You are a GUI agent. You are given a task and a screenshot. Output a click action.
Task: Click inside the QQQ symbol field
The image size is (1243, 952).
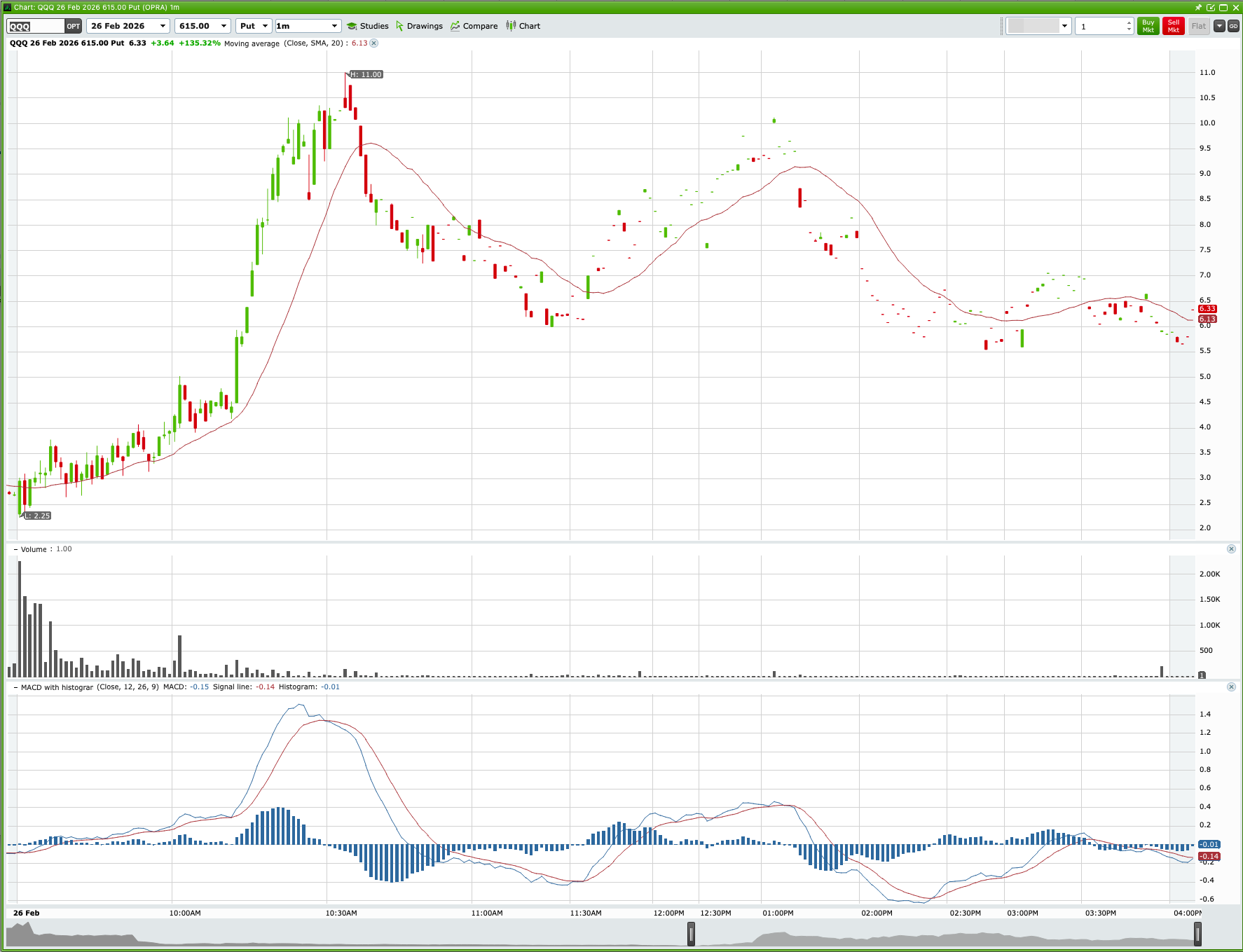coord(35,26)
